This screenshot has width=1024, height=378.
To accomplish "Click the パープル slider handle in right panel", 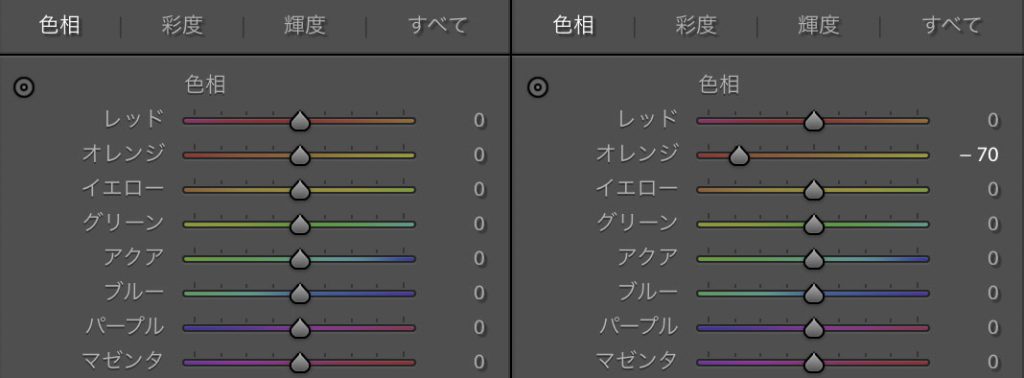I will point(814,328).
